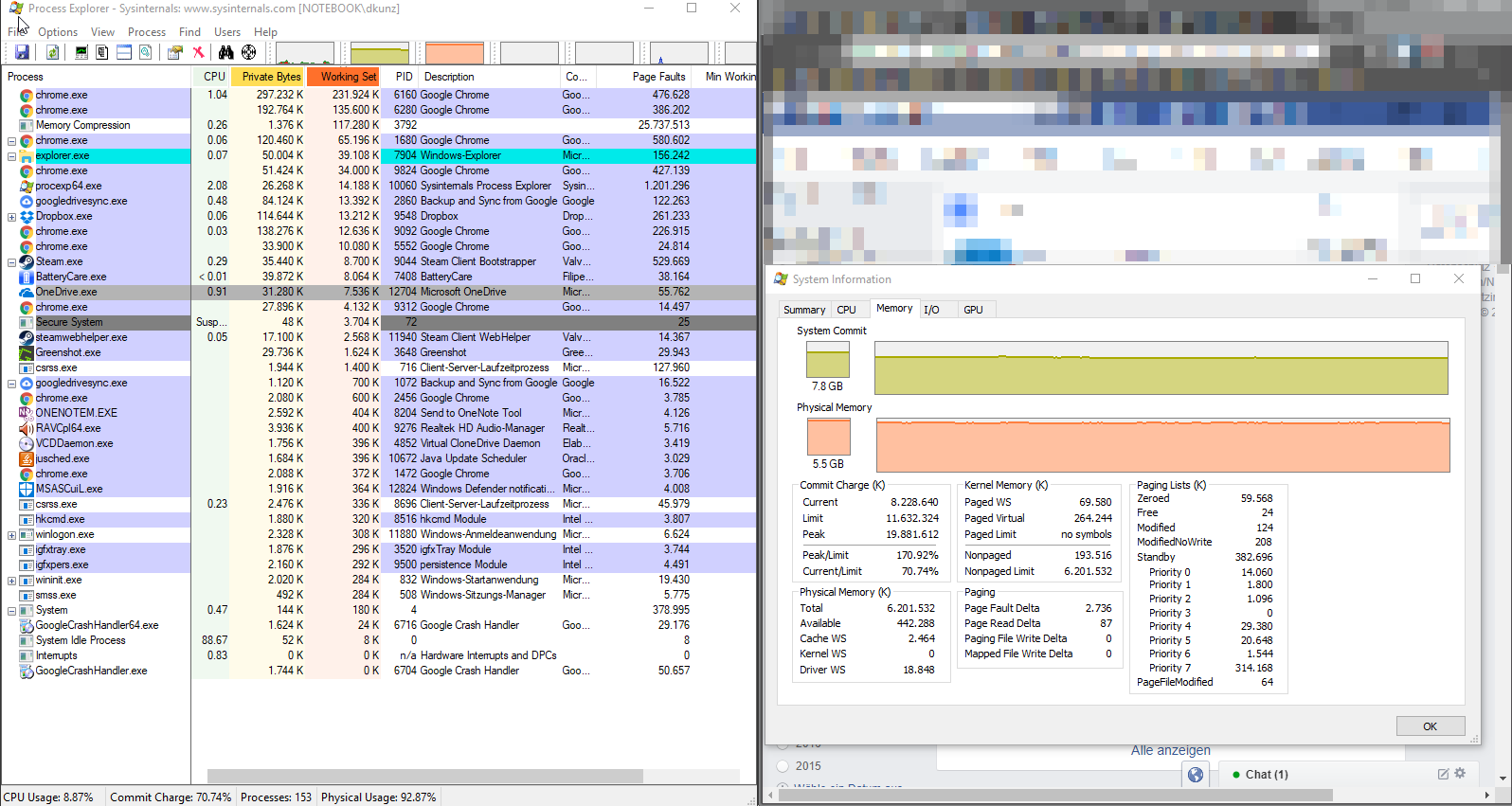
Task: Collapse the explorer.exe process tree
Action: click(x=11, y=156)
